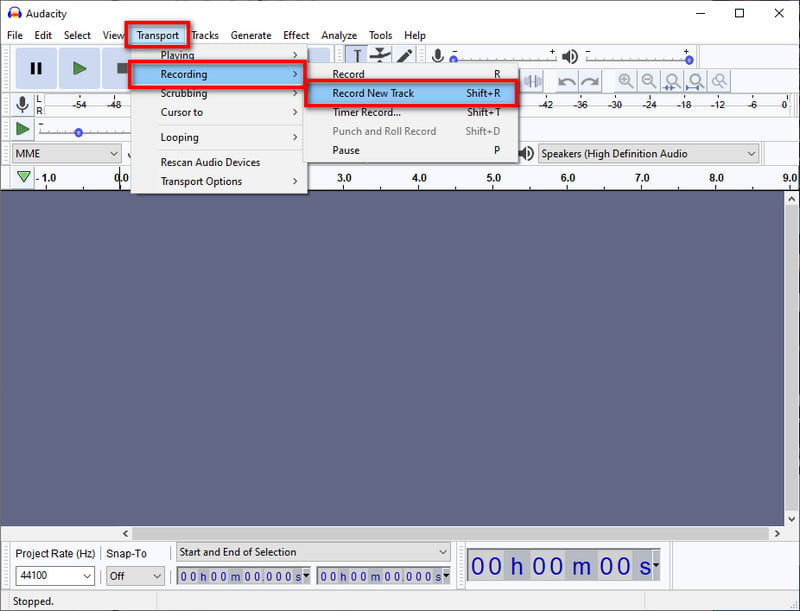Expand the Looping submenu
800x611 pixels.
pos(219,137)
